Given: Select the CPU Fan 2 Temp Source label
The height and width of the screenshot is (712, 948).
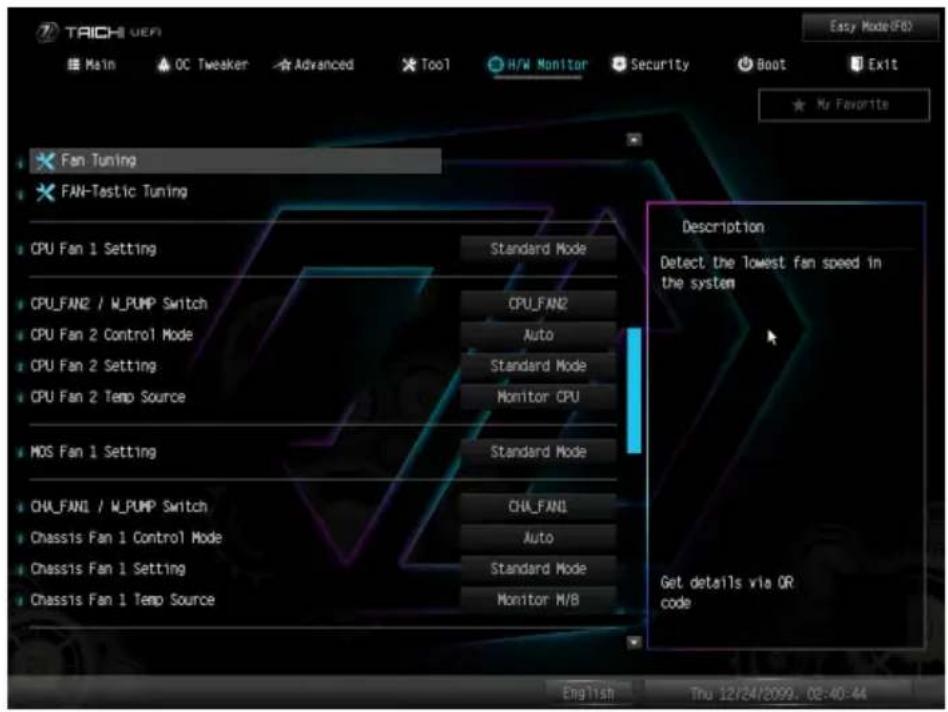Looking at the screenshot, I should (x=108, y=397).
